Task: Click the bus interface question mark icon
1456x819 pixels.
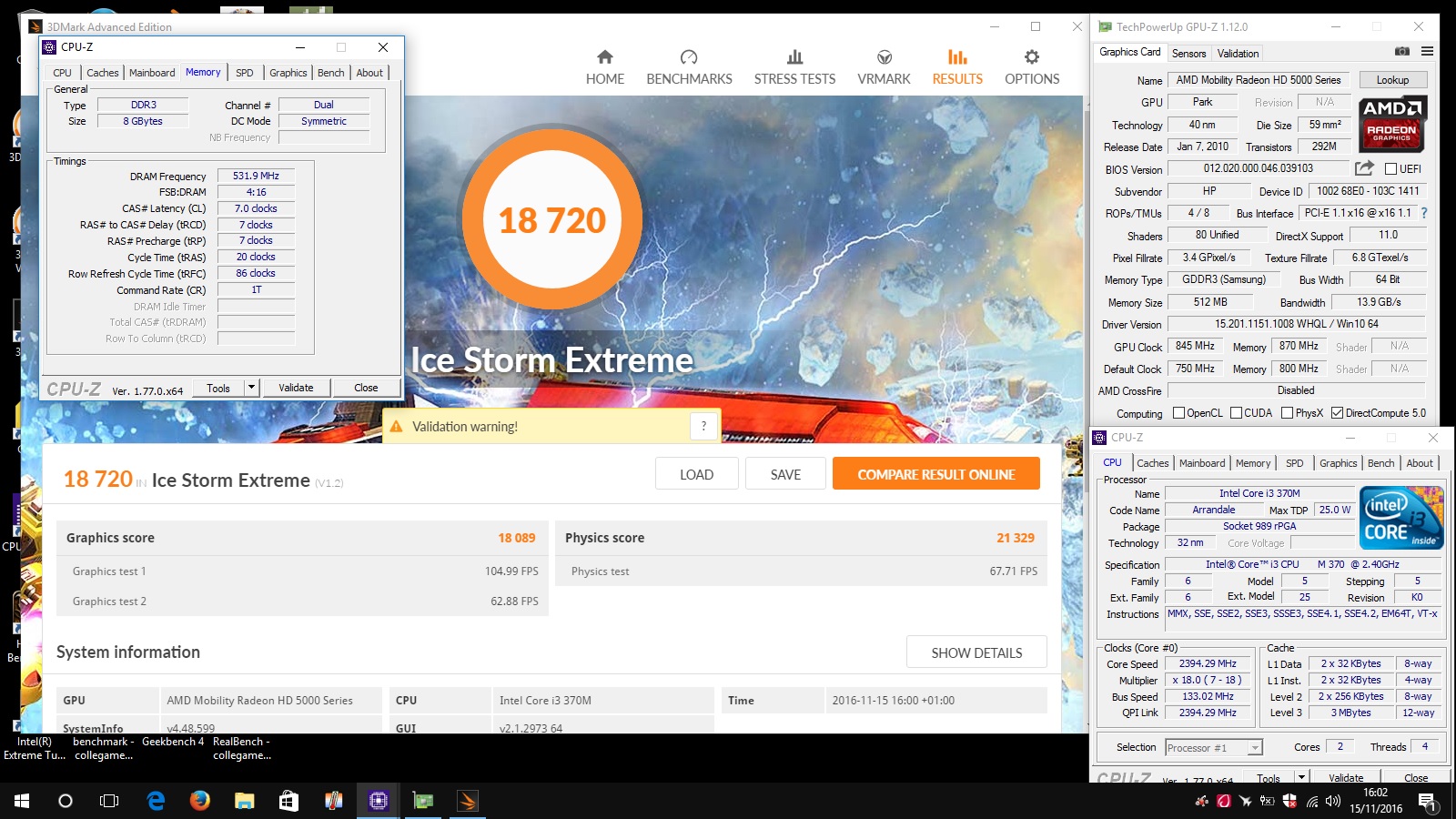Action: [x=1424, y=213]
